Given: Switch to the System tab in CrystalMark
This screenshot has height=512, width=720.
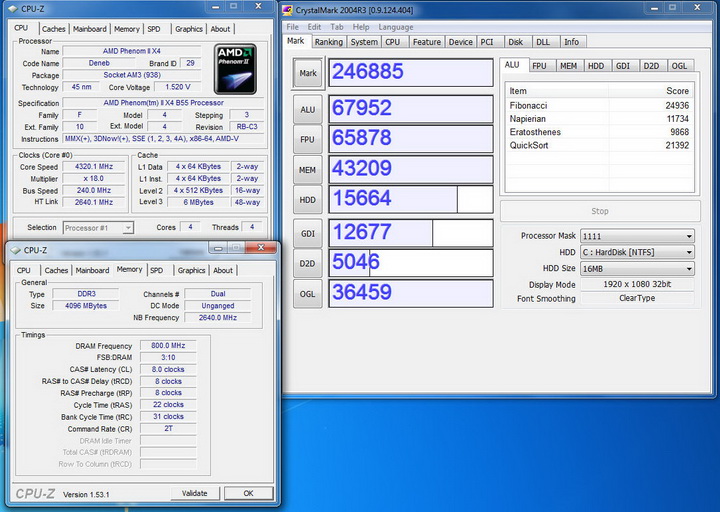Looking at the screenshot, I should tap(364, 42).
